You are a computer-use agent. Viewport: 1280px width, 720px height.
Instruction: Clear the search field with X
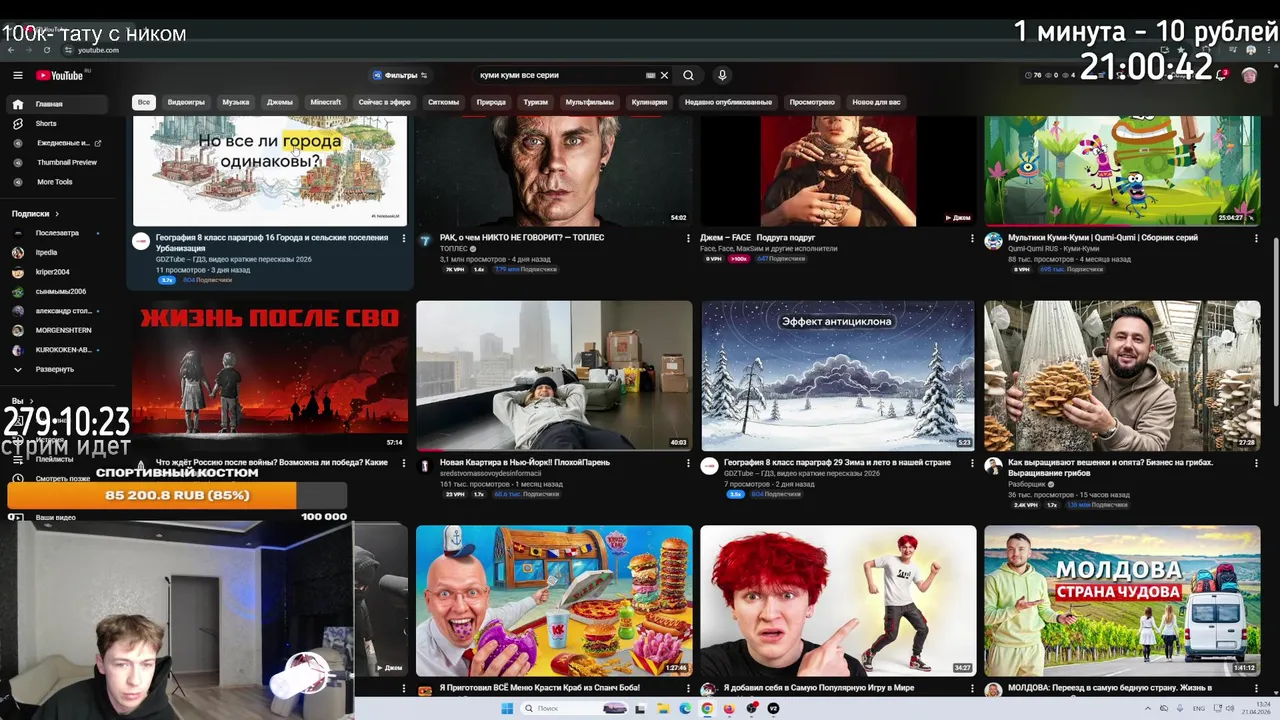click(664, 75)
